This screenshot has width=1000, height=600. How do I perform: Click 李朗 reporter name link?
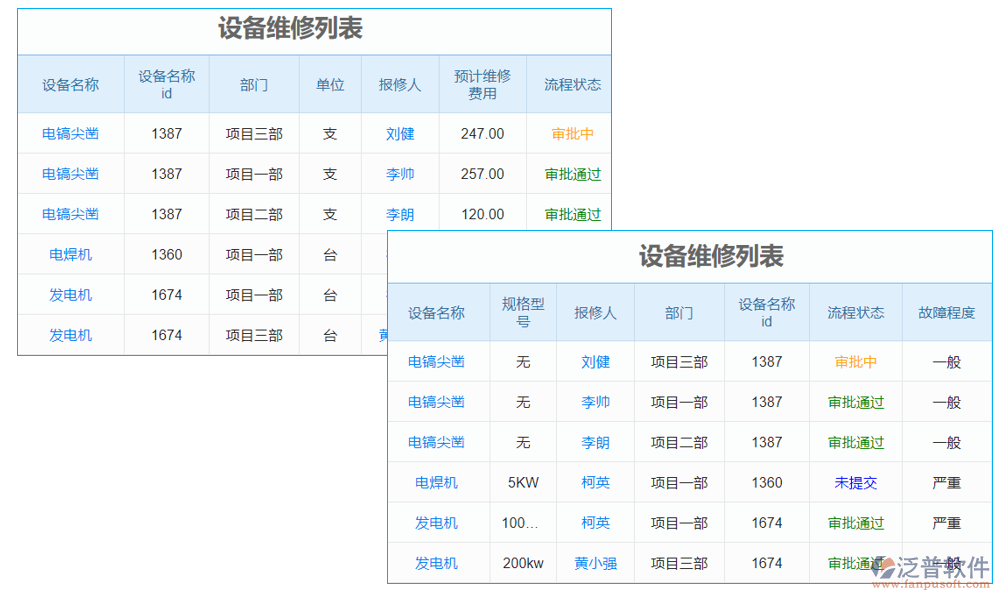click(x=595, y=442)
